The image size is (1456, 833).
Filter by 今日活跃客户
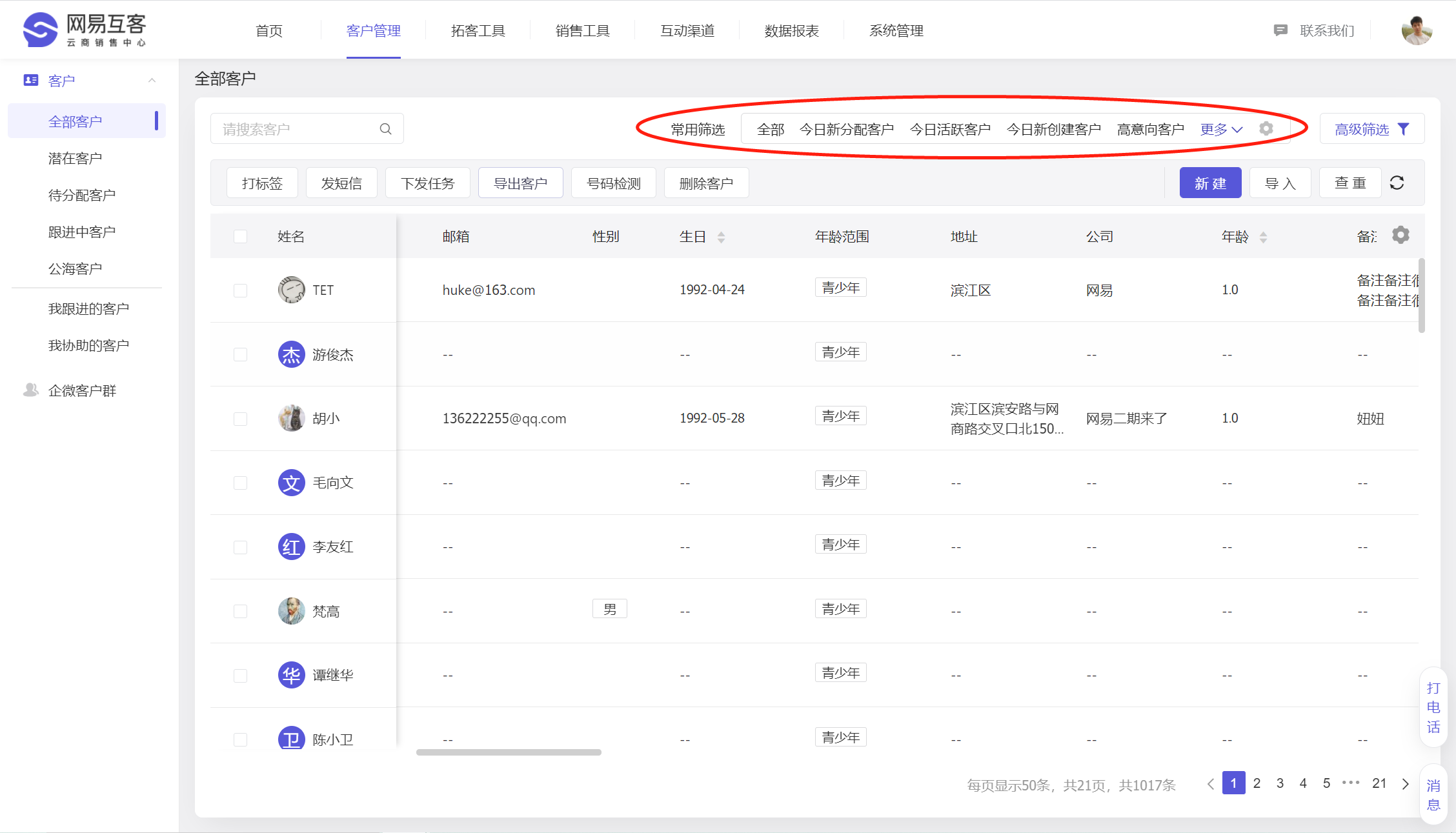pos(950,129)
